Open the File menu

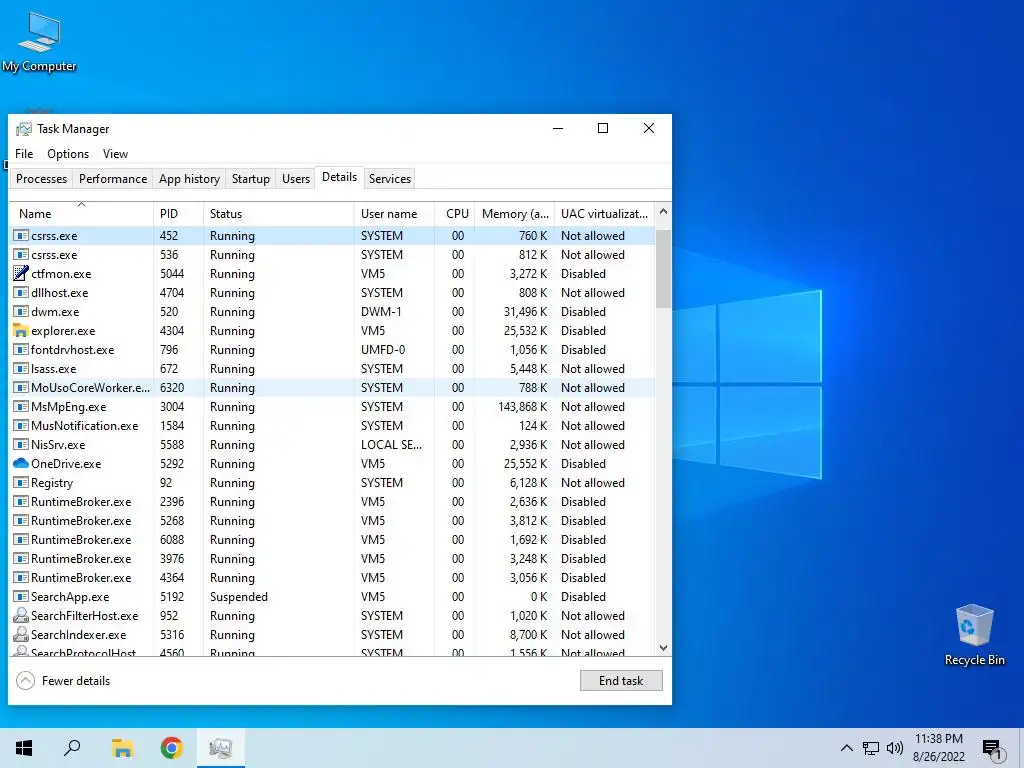pos(24,154)
